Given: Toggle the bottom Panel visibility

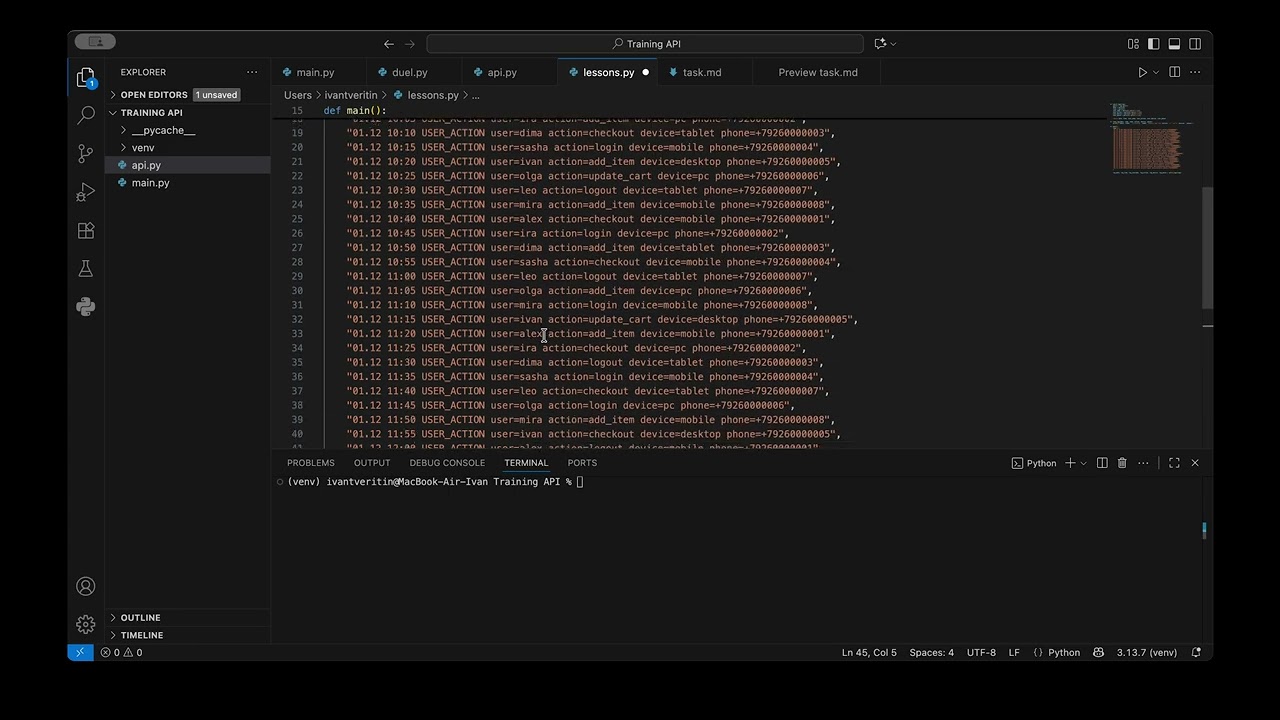Looking at the screenshot, I should pyautogui.click(x=1174, y=44).
